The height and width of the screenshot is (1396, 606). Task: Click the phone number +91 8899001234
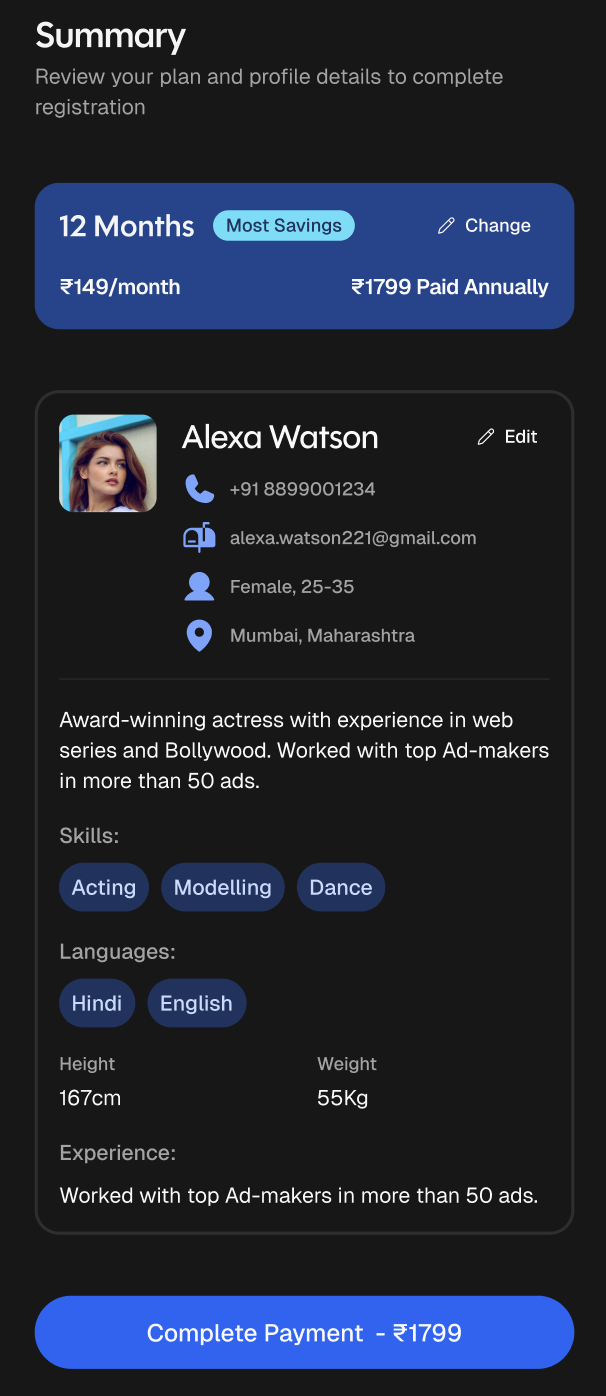pos(303,489)
